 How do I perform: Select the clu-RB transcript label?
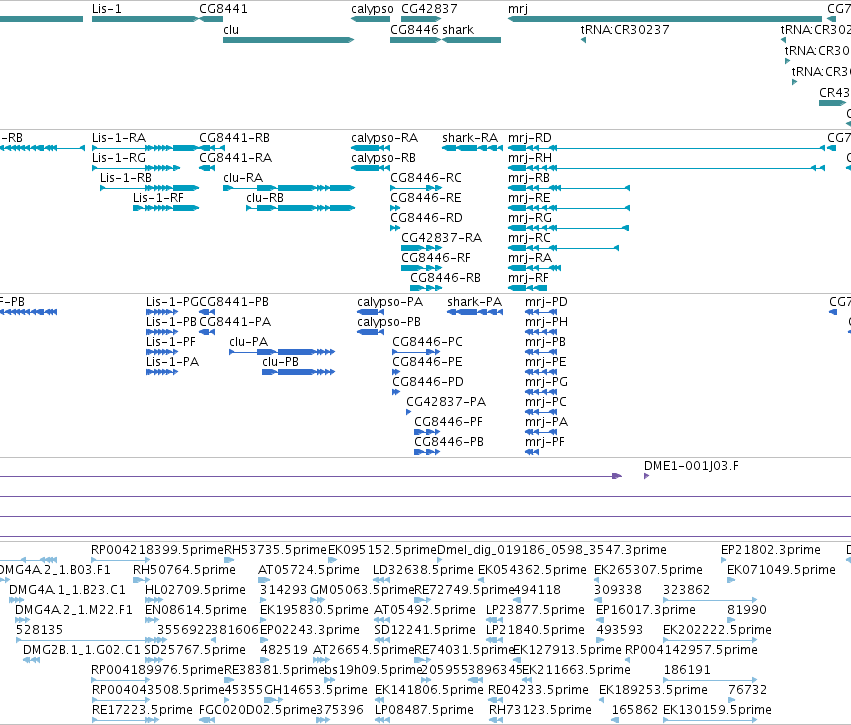coord(265,198)
